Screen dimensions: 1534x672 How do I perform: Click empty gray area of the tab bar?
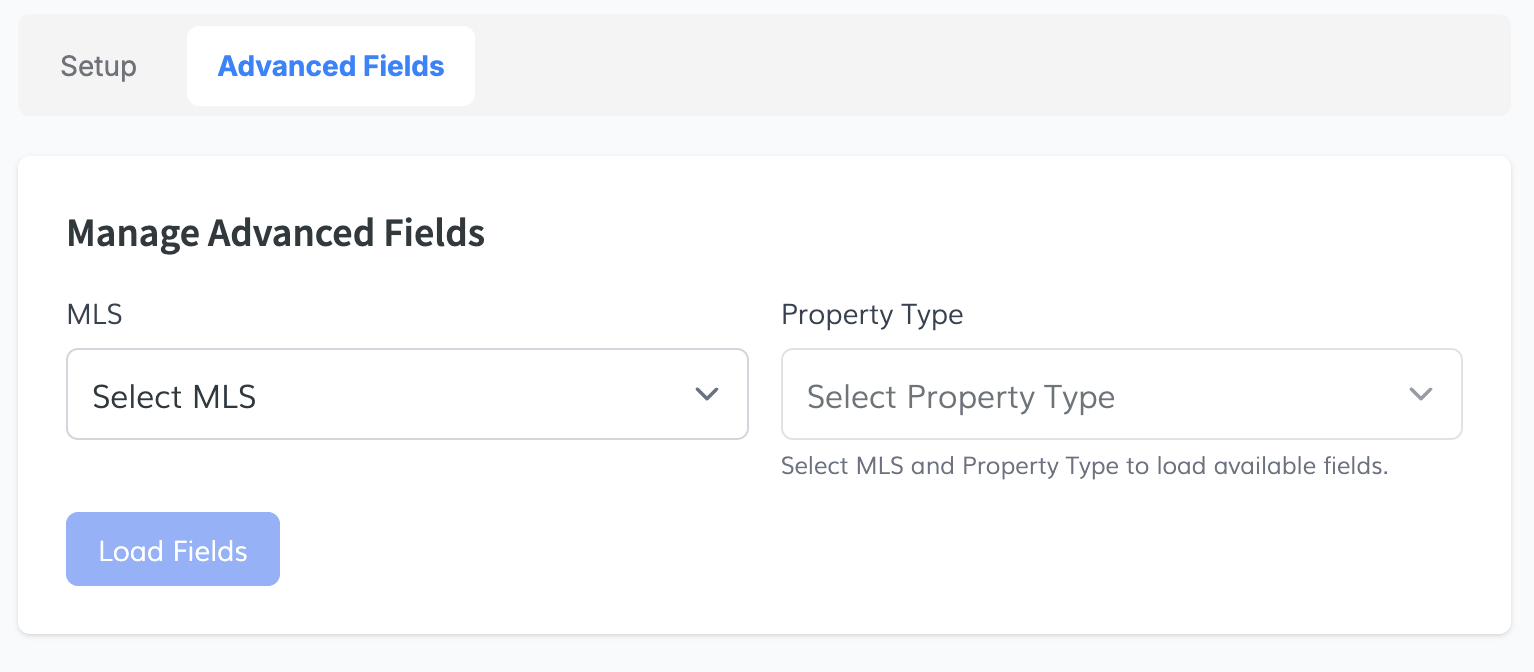(990, 66)
